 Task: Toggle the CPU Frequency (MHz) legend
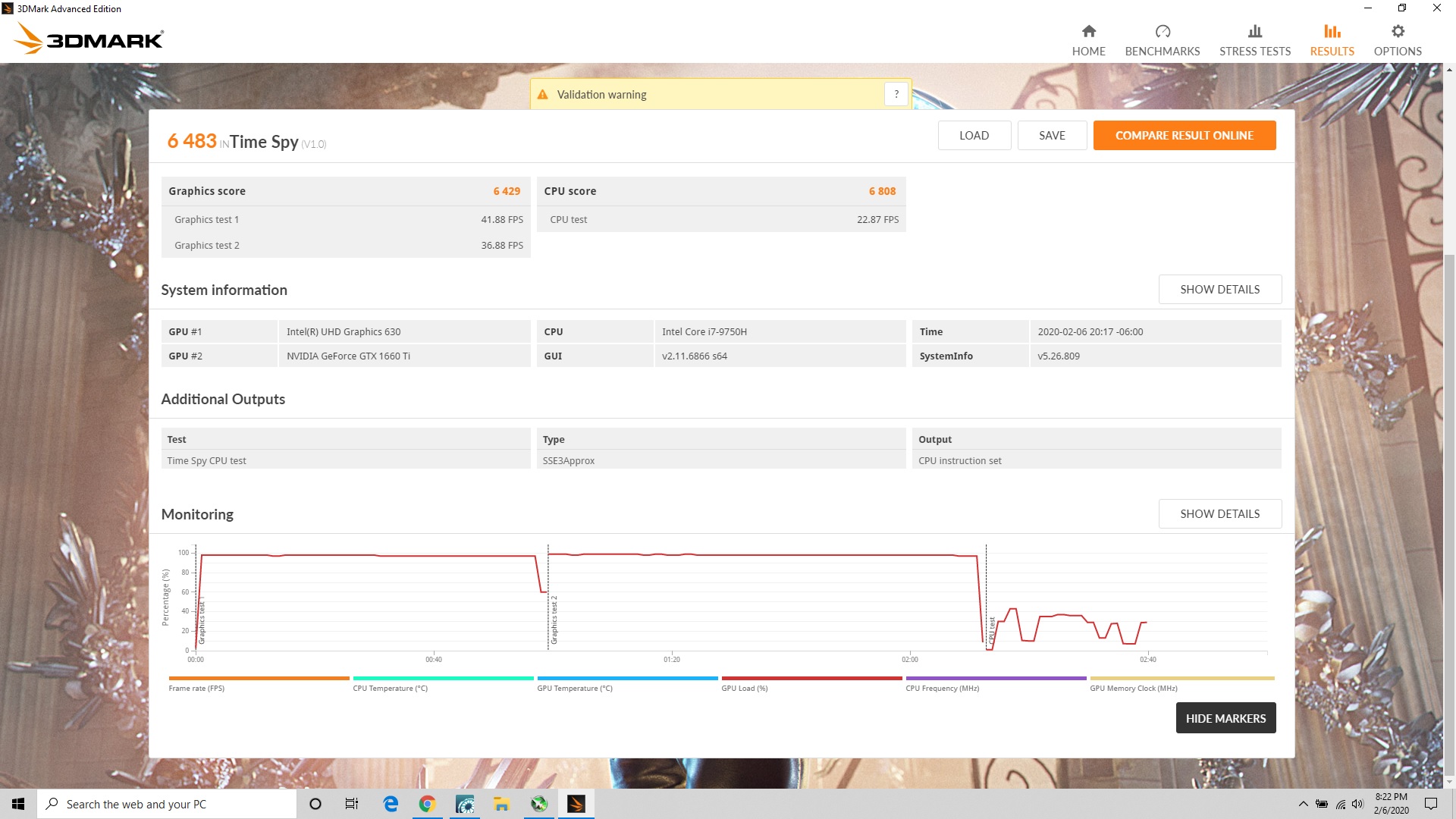coord(996,684)
